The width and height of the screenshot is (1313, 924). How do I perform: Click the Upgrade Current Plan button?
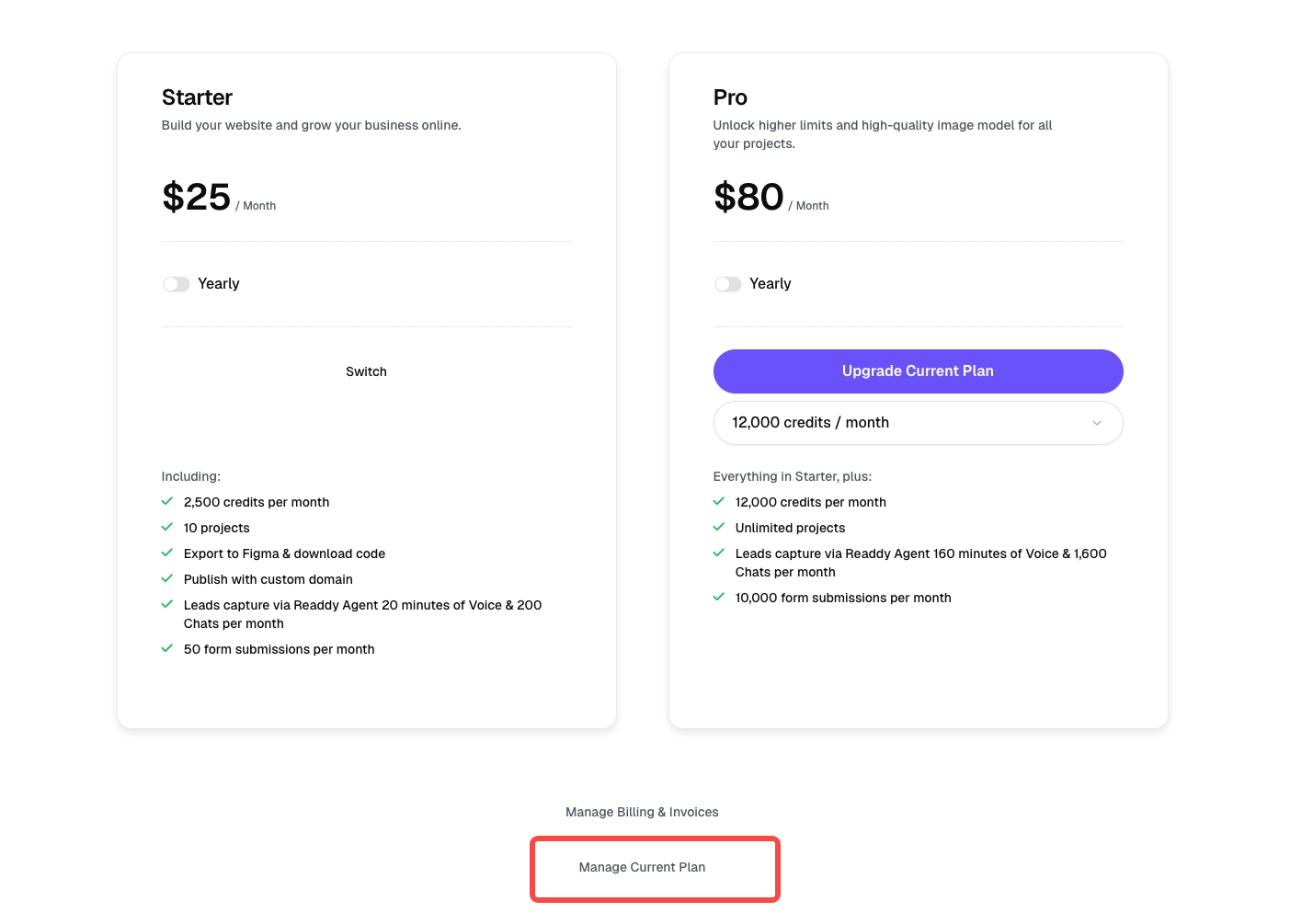coord(918,371)
